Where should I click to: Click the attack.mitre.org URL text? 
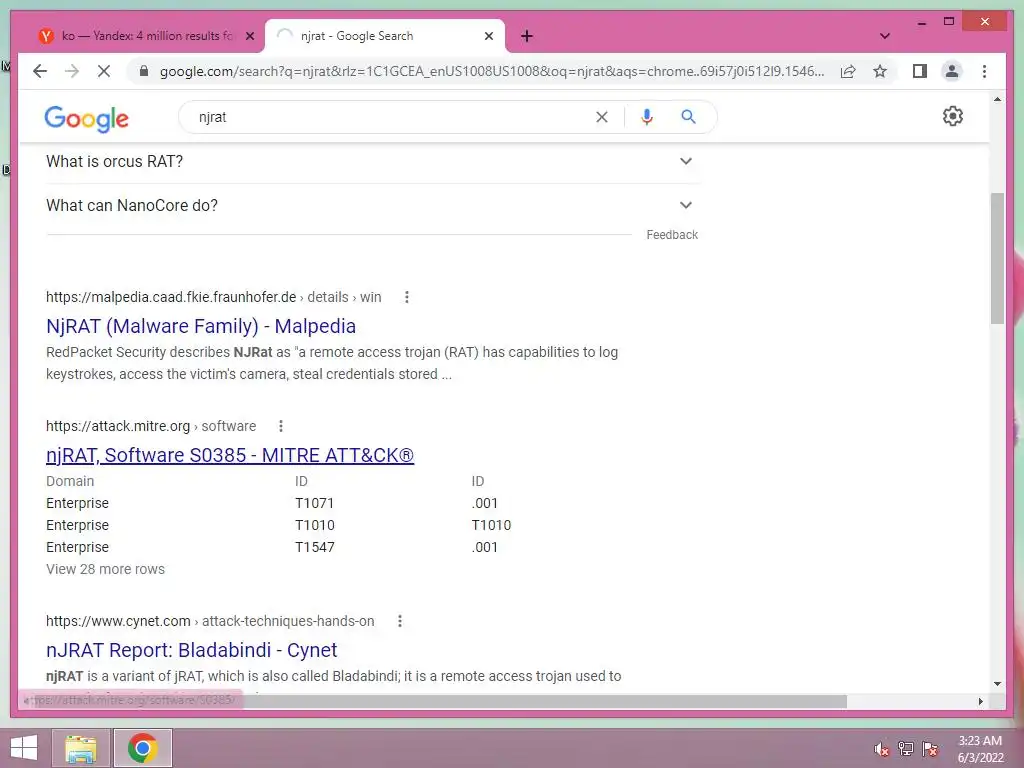point(118,426)
